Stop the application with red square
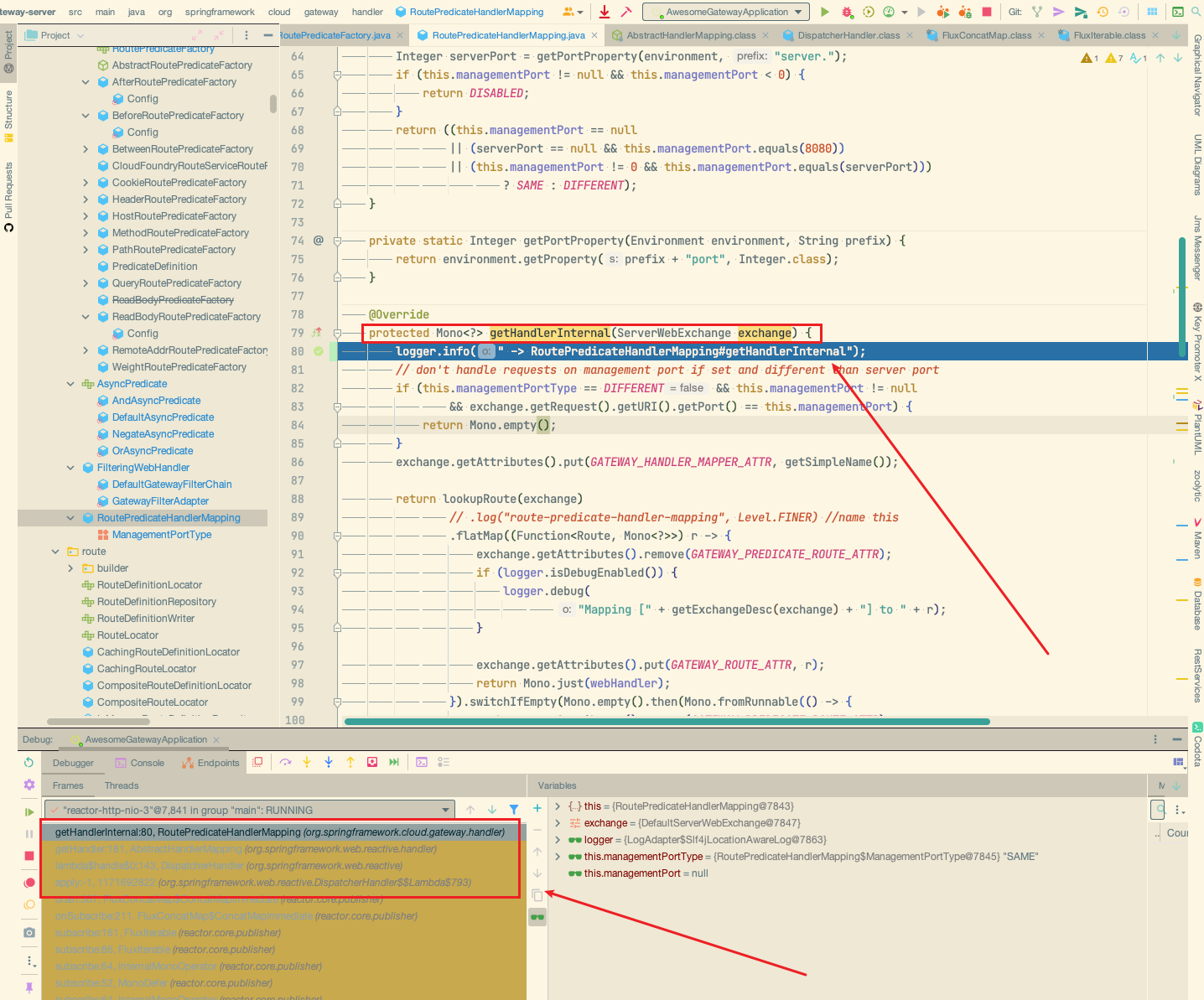This screenshot has width=1204, height=1000. click(987, 12)
